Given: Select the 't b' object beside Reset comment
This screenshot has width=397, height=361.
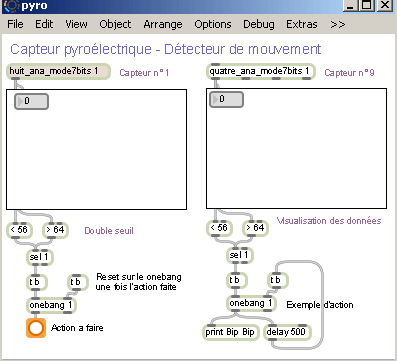Looking at the screenshot, I should 78,282.
